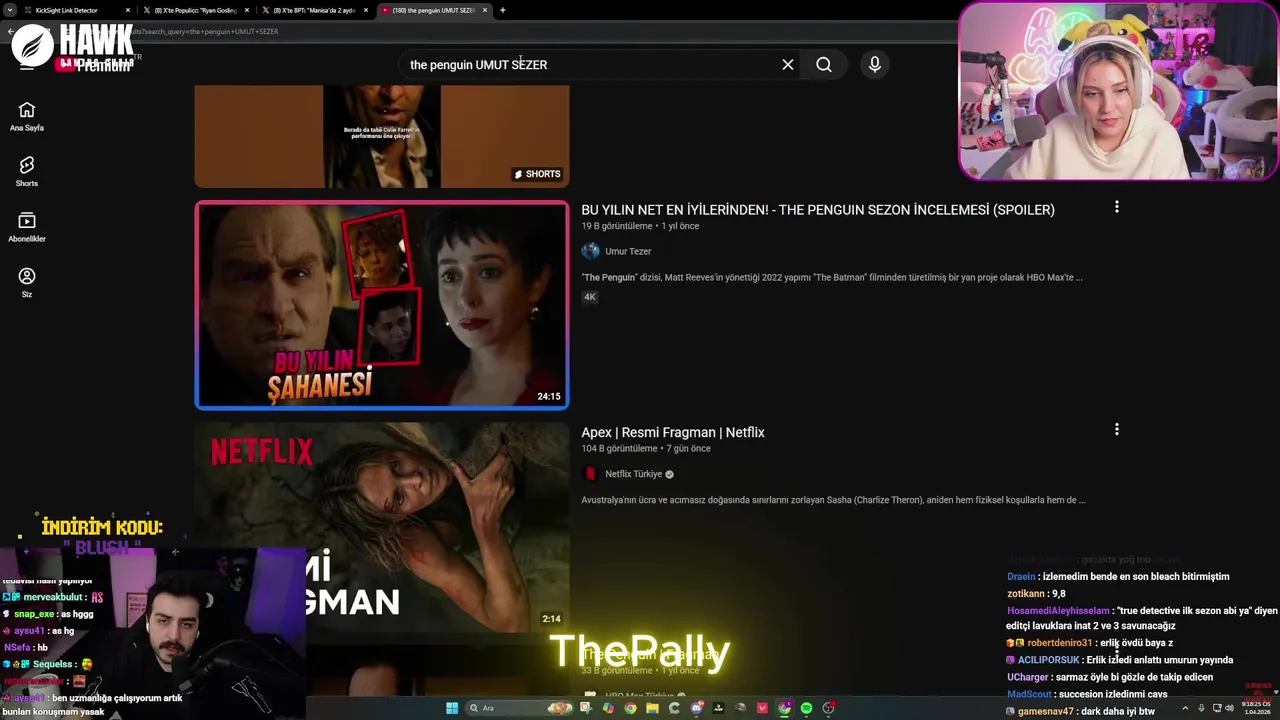Open Netflix Türkiye channel name link
The image size is (1280, 720).
click(634, 474)
